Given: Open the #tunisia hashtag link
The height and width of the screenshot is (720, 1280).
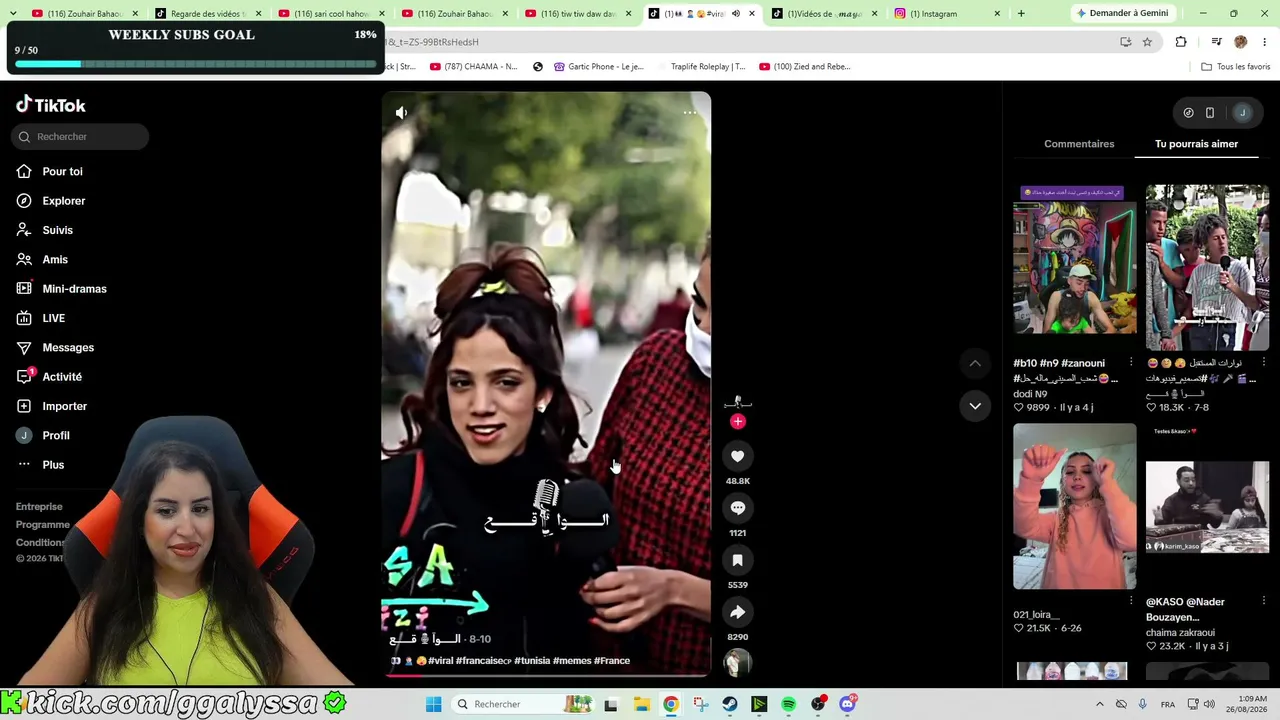Looking at the screenshot, I should tap(530, 661).
